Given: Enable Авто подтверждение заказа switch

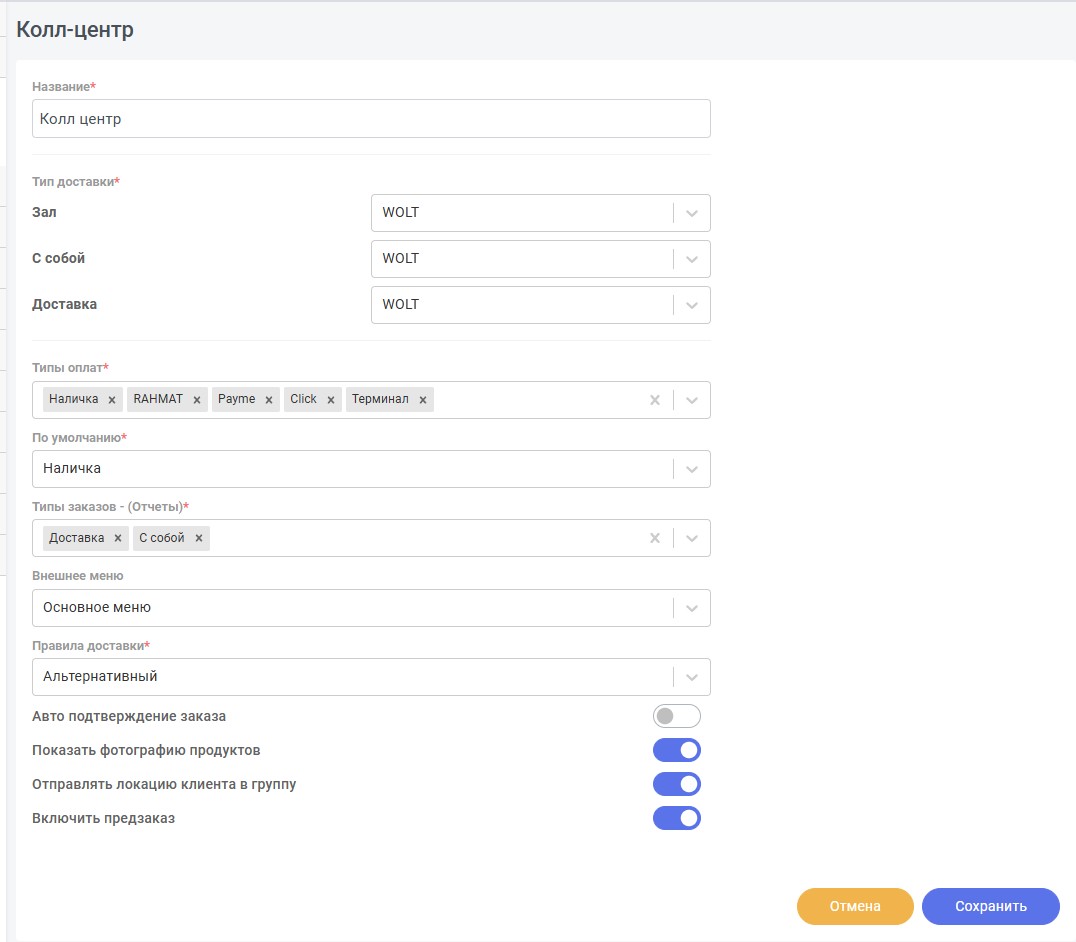Looking at the screenshot, I should coord(677,716).
